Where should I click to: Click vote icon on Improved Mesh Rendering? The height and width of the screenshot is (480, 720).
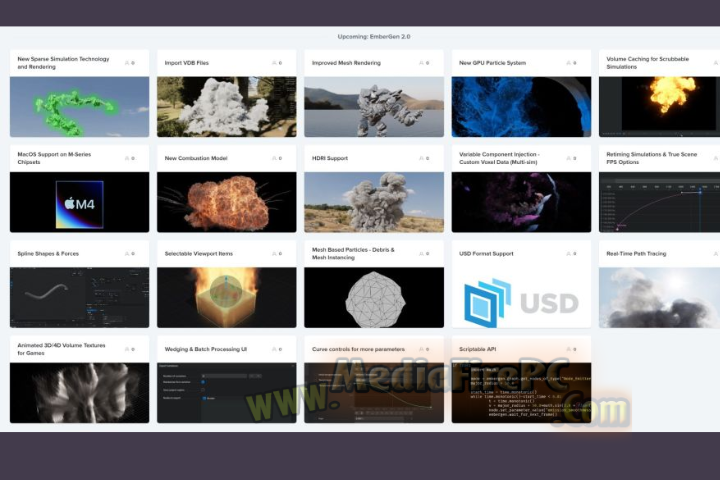(x=422, y=63)
